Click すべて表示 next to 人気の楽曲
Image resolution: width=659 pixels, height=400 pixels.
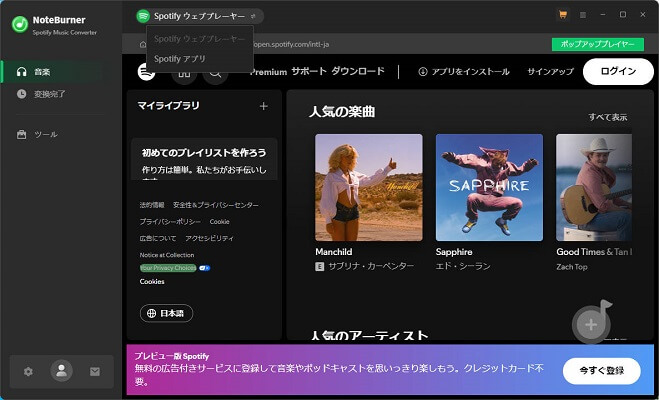[x=608, y=117]
